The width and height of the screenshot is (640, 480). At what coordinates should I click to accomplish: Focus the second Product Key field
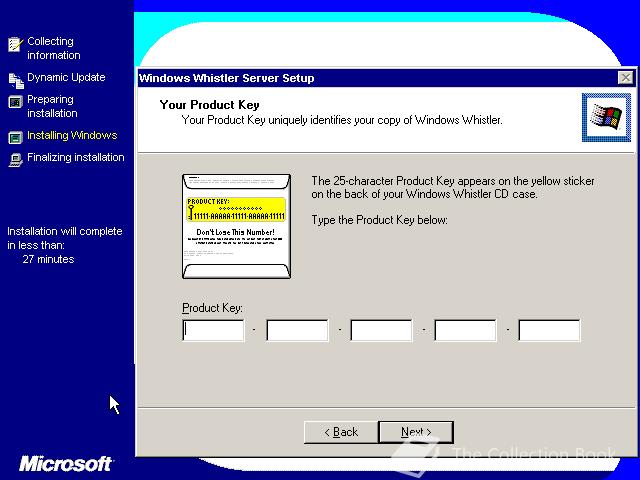pyautogui.click(x=297, y=330)
